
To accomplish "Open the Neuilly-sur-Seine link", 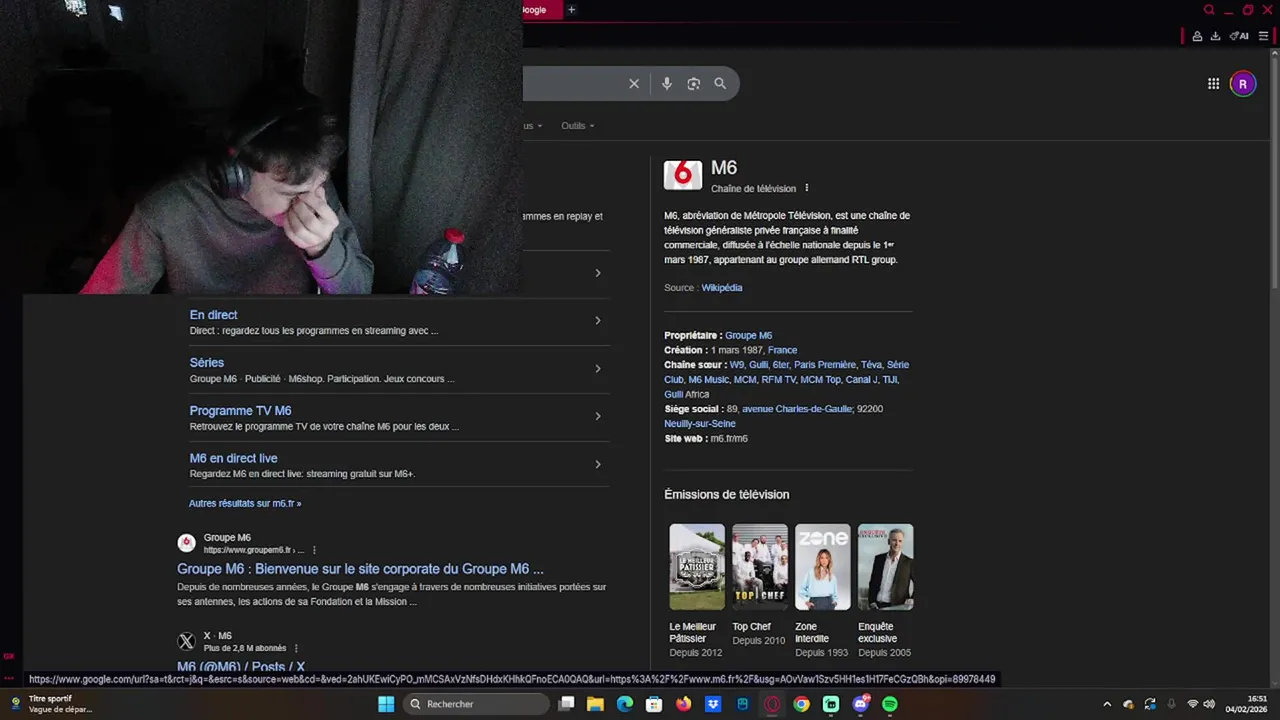I will pos(700,424).
